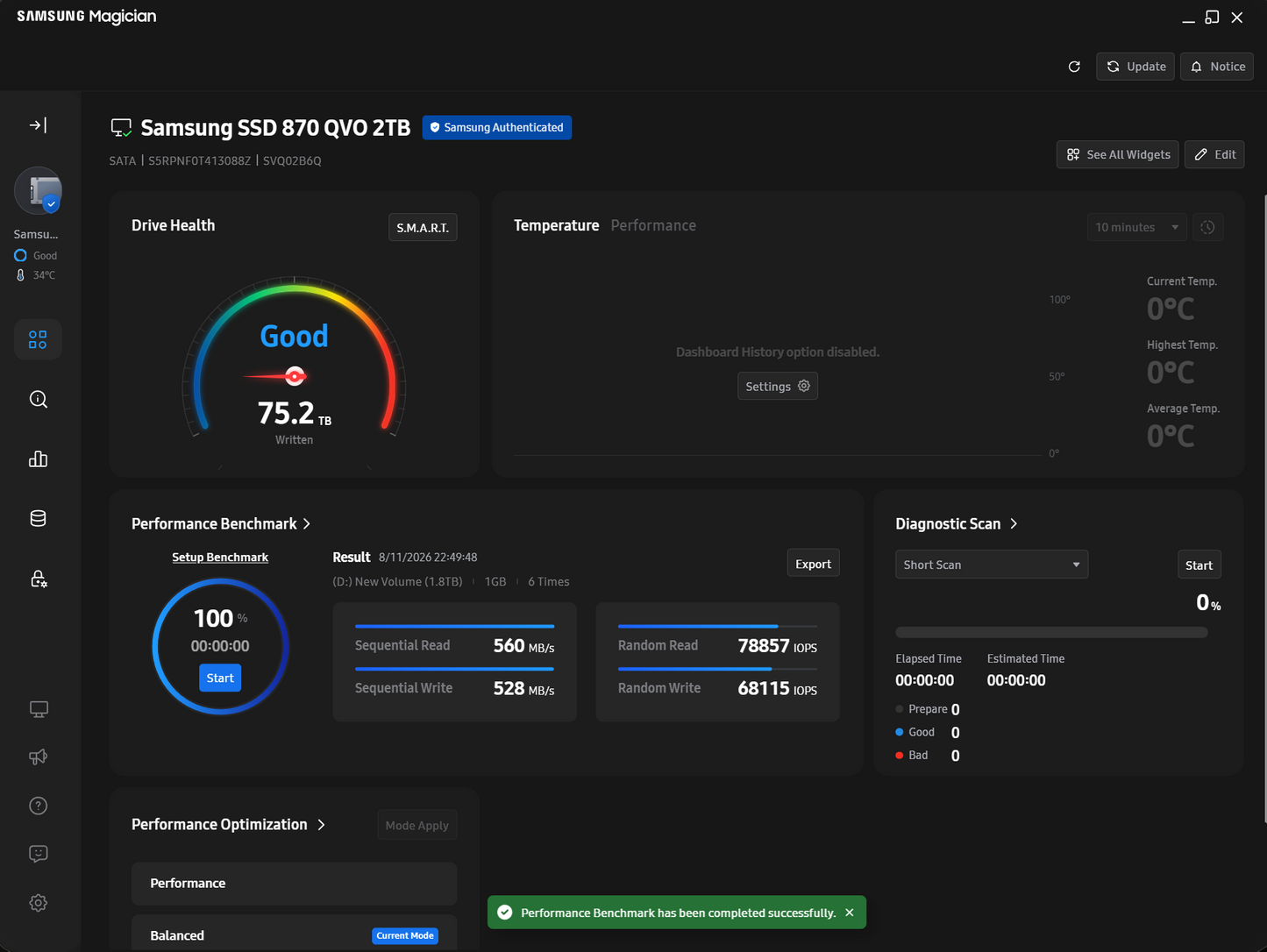Click the result timestamp 8/11/2026 22:49:48

[428, 558]
